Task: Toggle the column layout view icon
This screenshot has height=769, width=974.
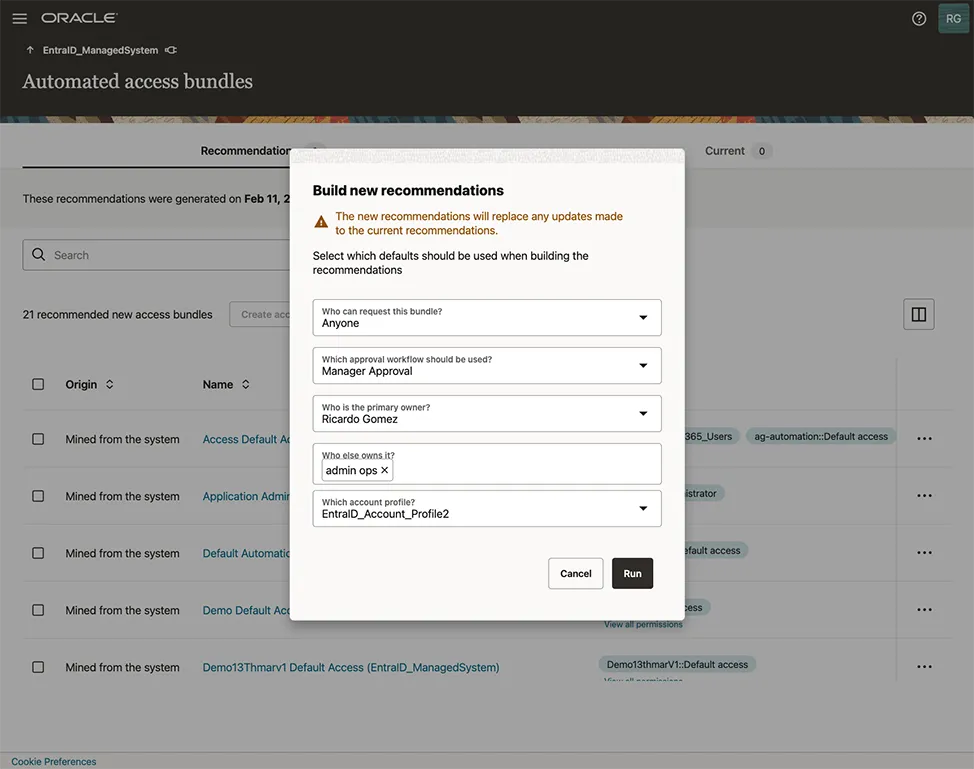Action: click(918, 314)
